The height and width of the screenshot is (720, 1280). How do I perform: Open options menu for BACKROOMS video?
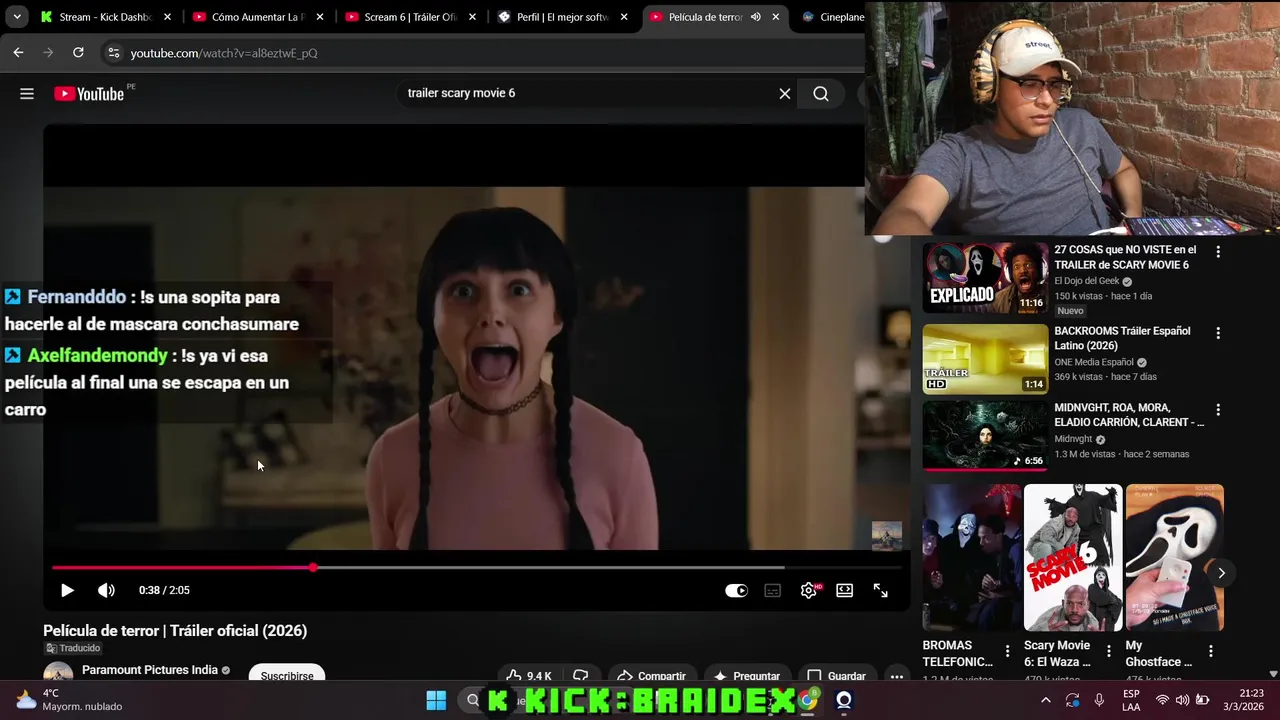point(1218,333)
